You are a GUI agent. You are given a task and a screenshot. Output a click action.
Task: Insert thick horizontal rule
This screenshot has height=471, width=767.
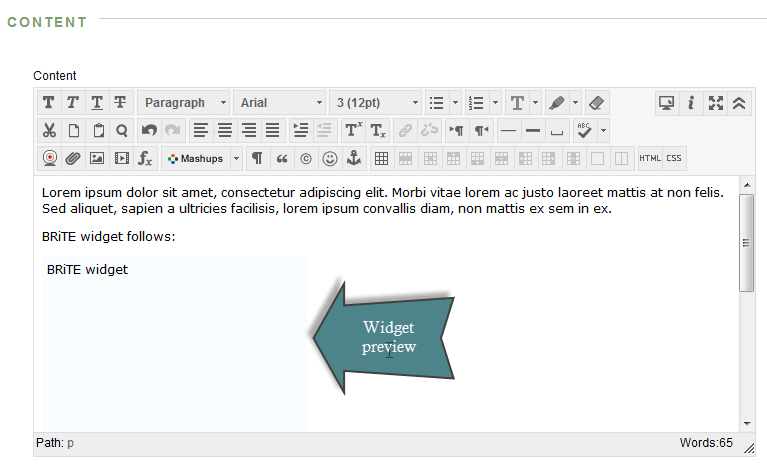(x=533, y=131)
